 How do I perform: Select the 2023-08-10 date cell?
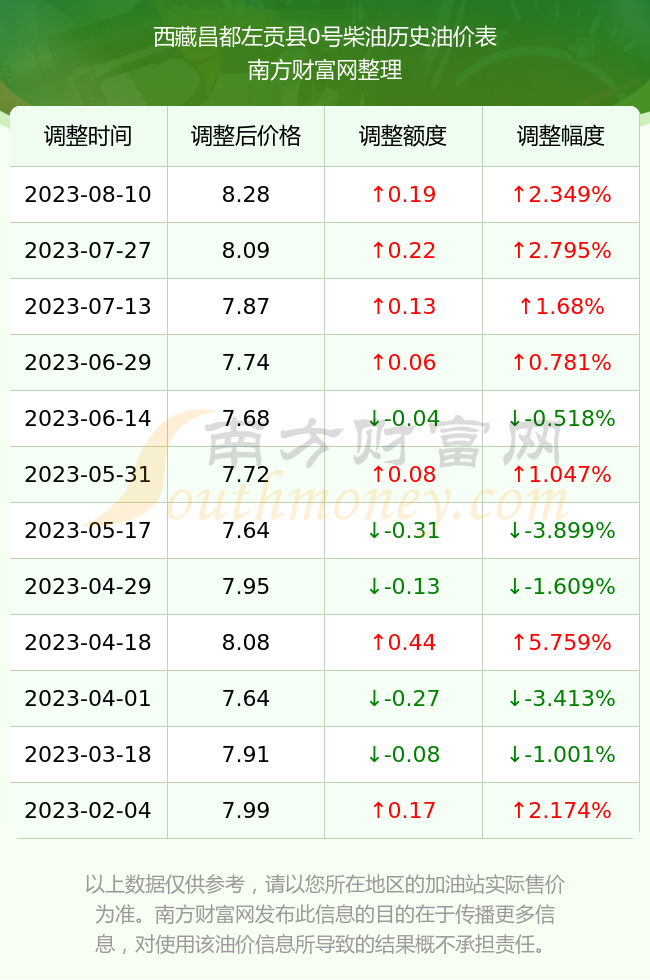point(88,194)
